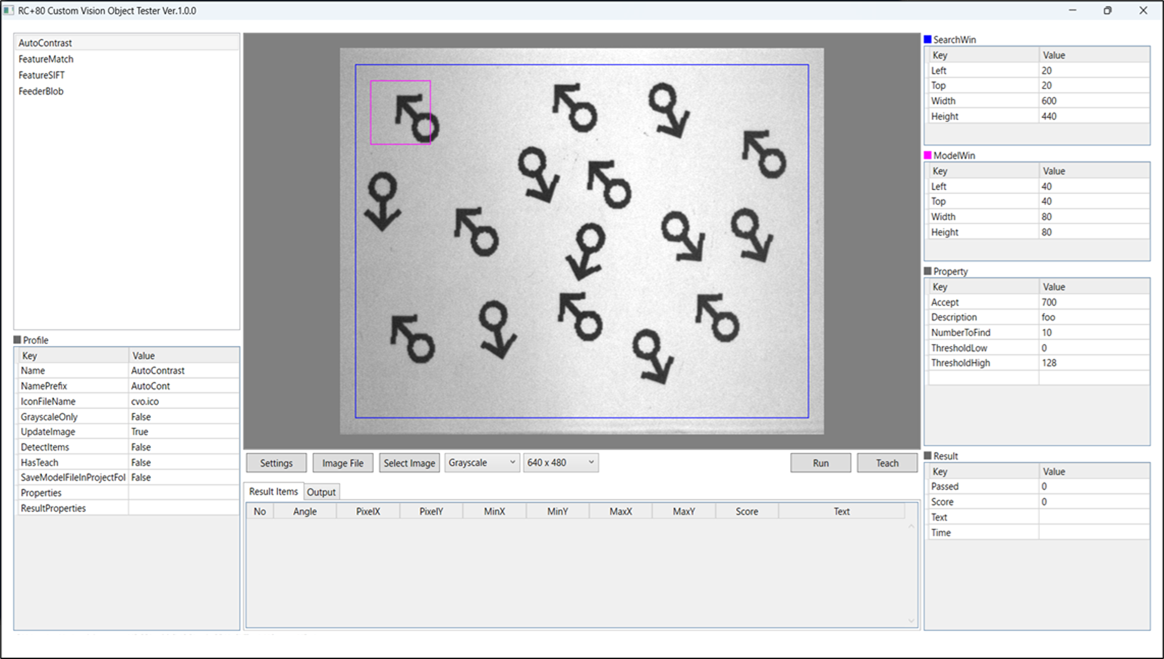Click the blue SearchWin color indicator
This screenshot has height=659, width=1164.
point(928,40)
